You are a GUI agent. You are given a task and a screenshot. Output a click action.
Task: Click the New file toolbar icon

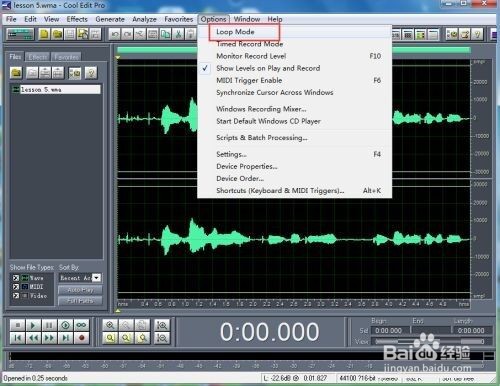point(44,34)
